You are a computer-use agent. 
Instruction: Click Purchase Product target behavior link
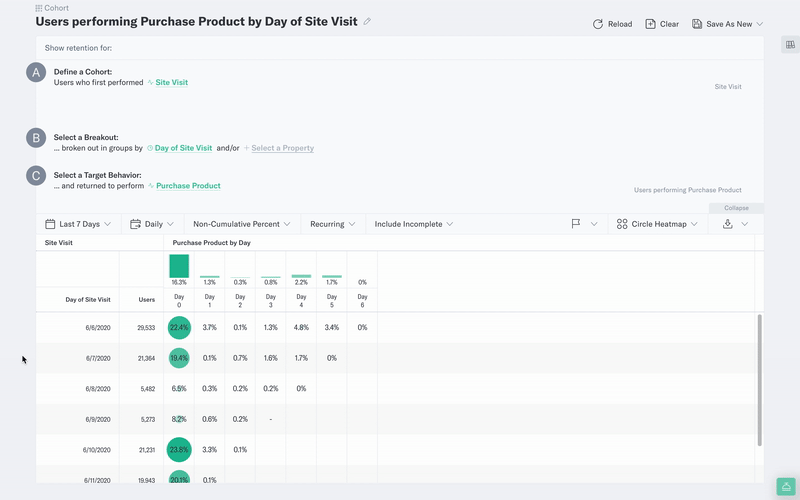point(188,186)
